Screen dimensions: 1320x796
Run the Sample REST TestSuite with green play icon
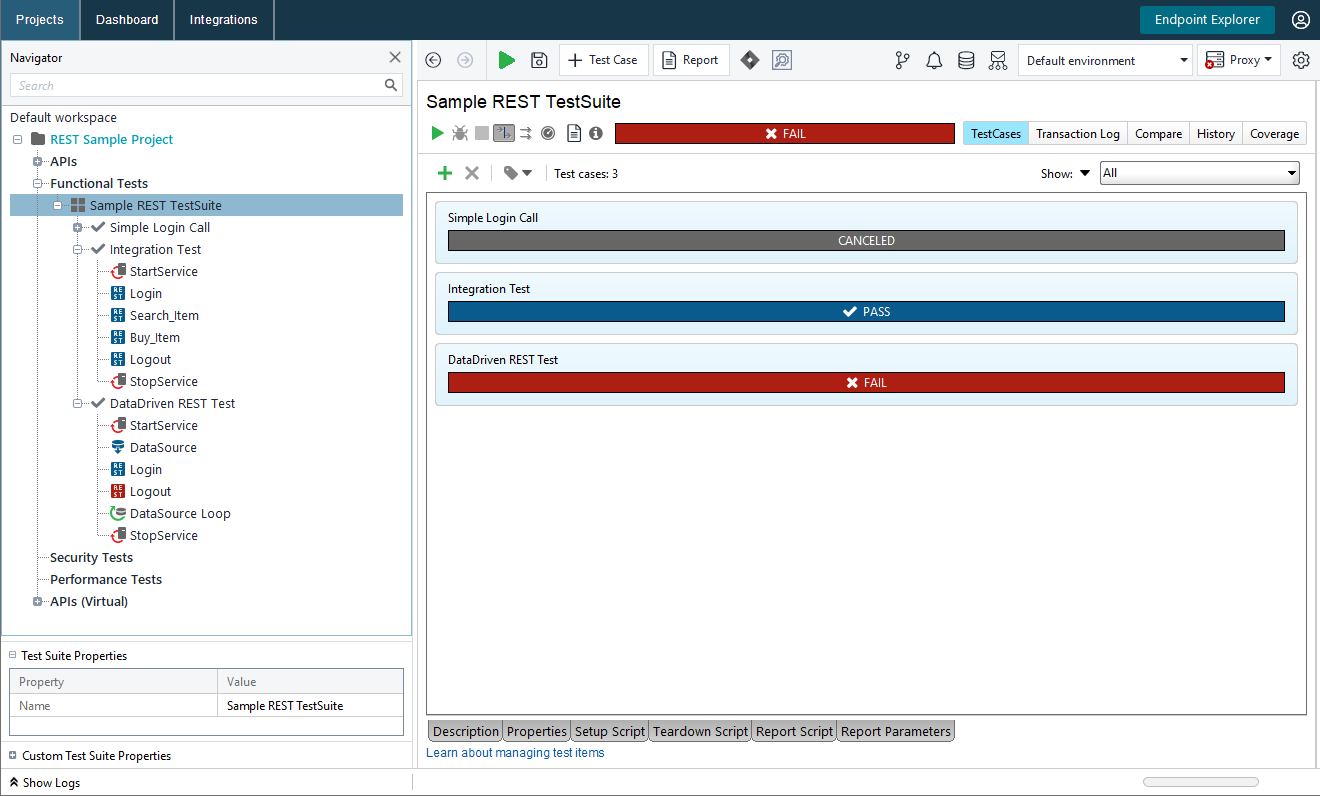coord(437,132)
